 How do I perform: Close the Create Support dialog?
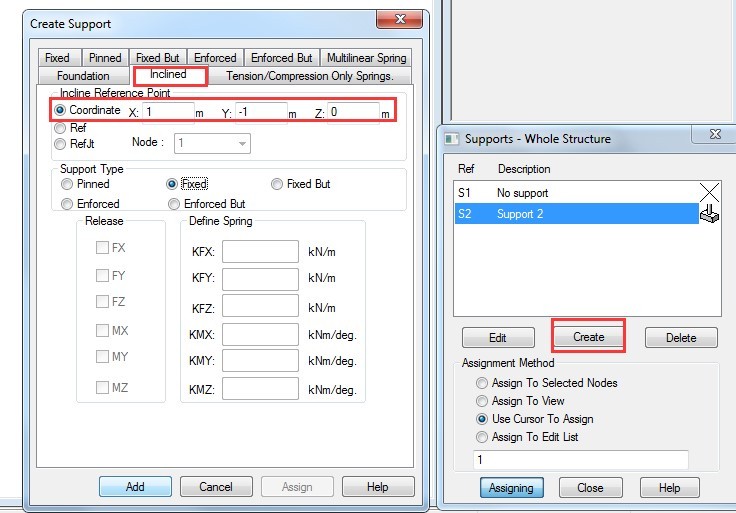(400, 19)
